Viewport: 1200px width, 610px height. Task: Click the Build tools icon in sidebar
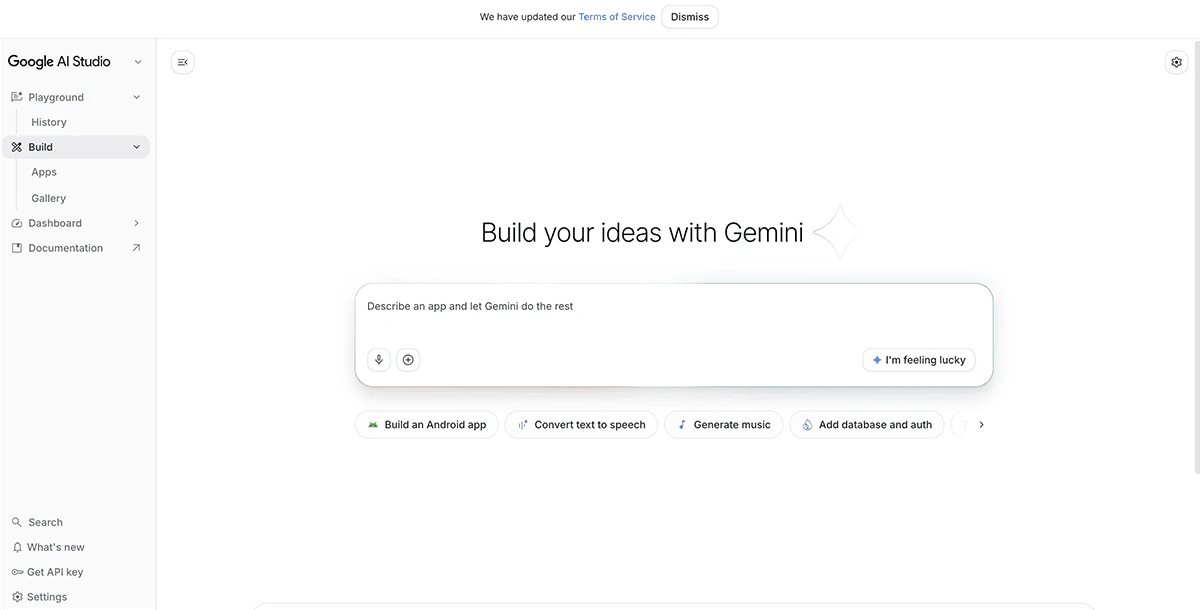coord(16,147)
